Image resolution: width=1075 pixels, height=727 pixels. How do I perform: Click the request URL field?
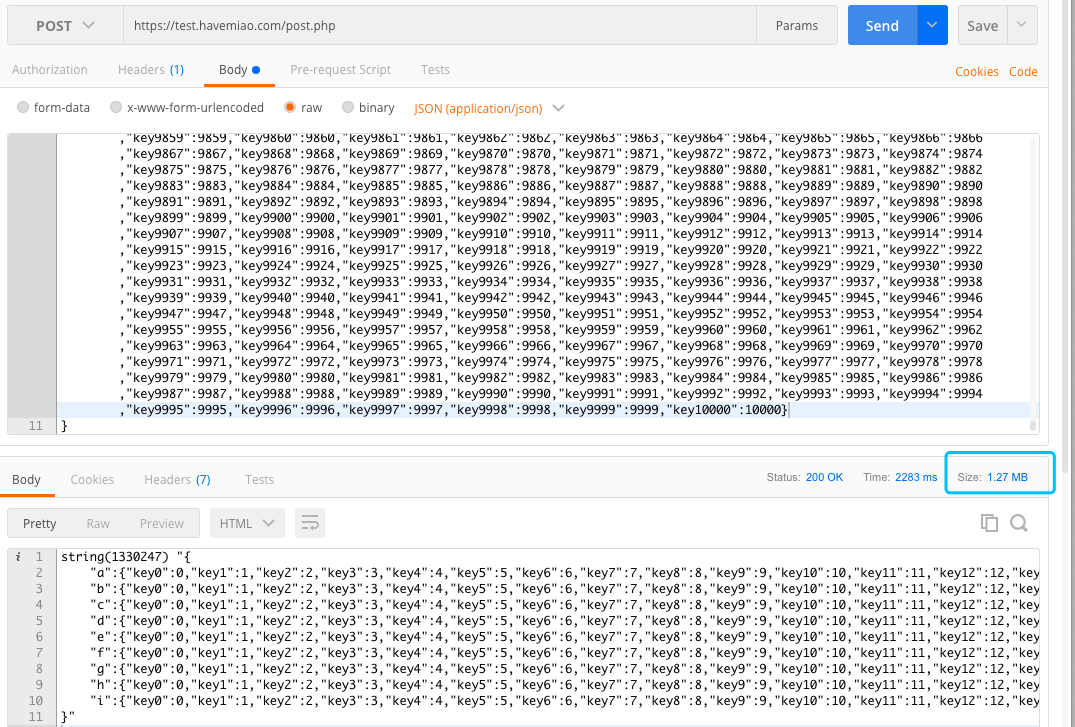point(439,25)
